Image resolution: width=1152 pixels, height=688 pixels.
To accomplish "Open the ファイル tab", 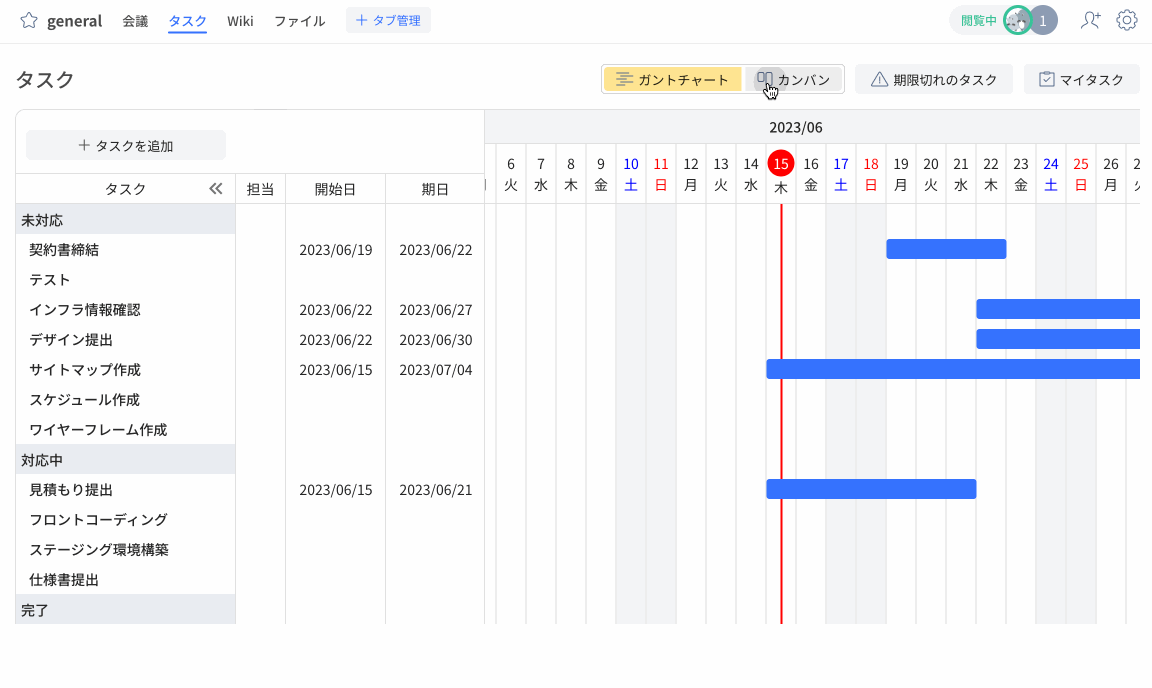I will point(299,21).
